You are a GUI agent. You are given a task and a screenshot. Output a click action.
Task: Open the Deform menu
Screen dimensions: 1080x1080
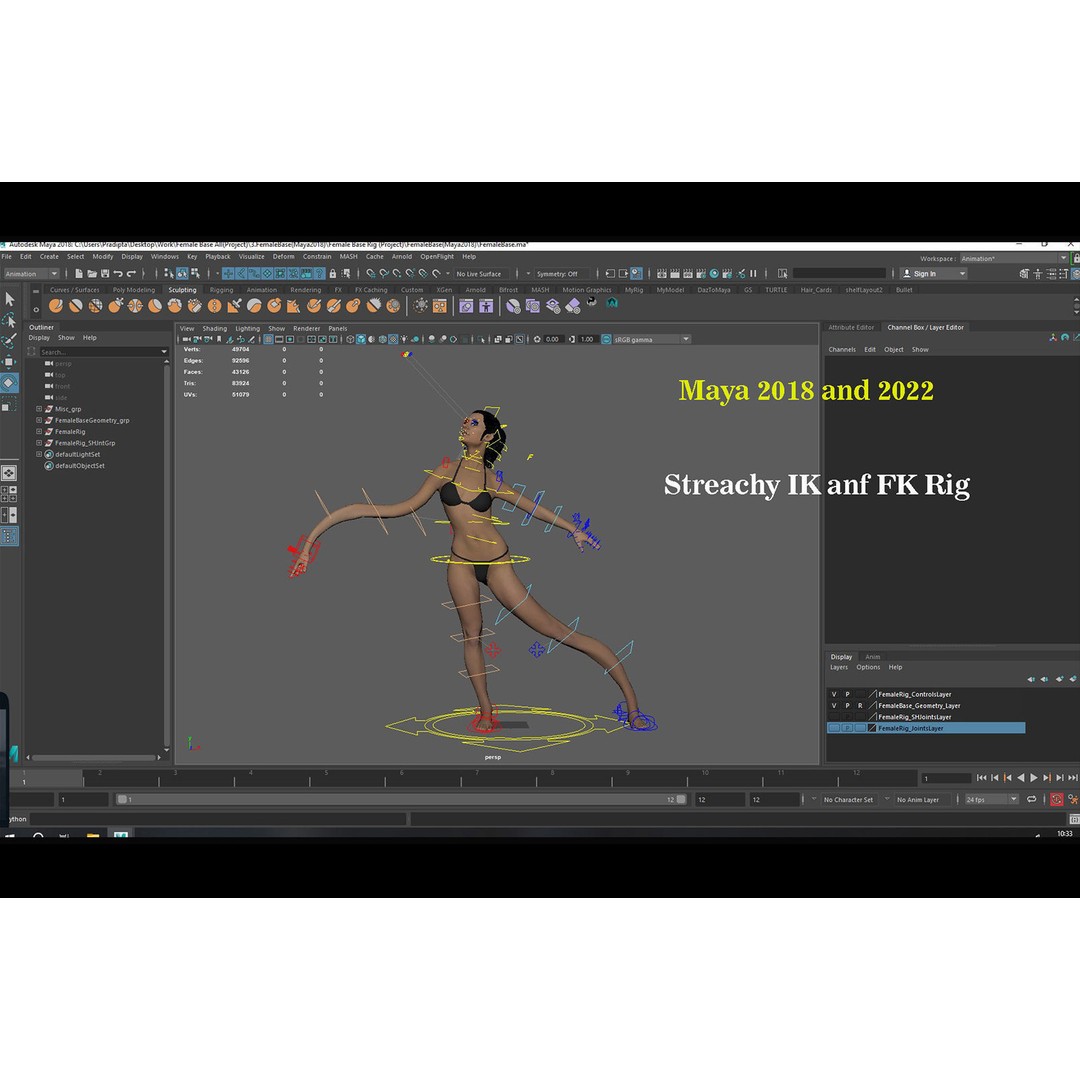point(283,256)
